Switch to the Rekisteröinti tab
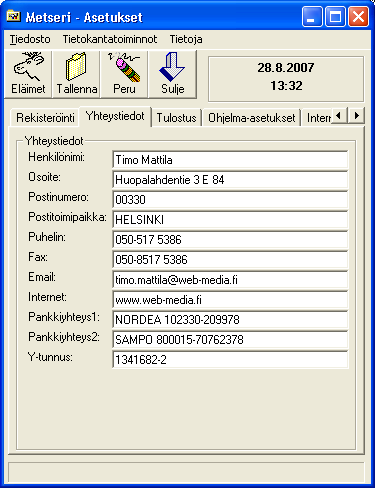Screen dimensions: 375x488 (45, 118)
